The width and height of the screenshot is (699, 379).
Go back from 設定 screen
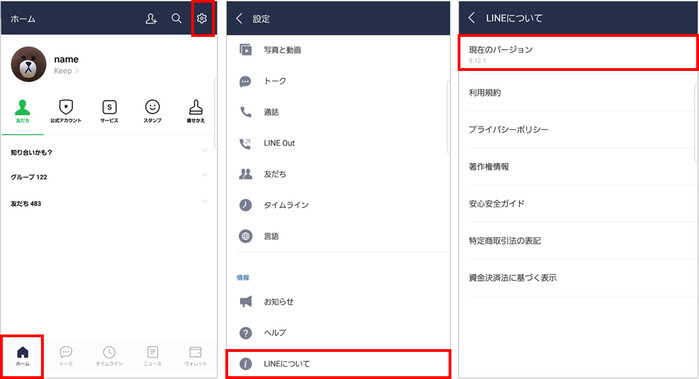(x=239, y=18)
